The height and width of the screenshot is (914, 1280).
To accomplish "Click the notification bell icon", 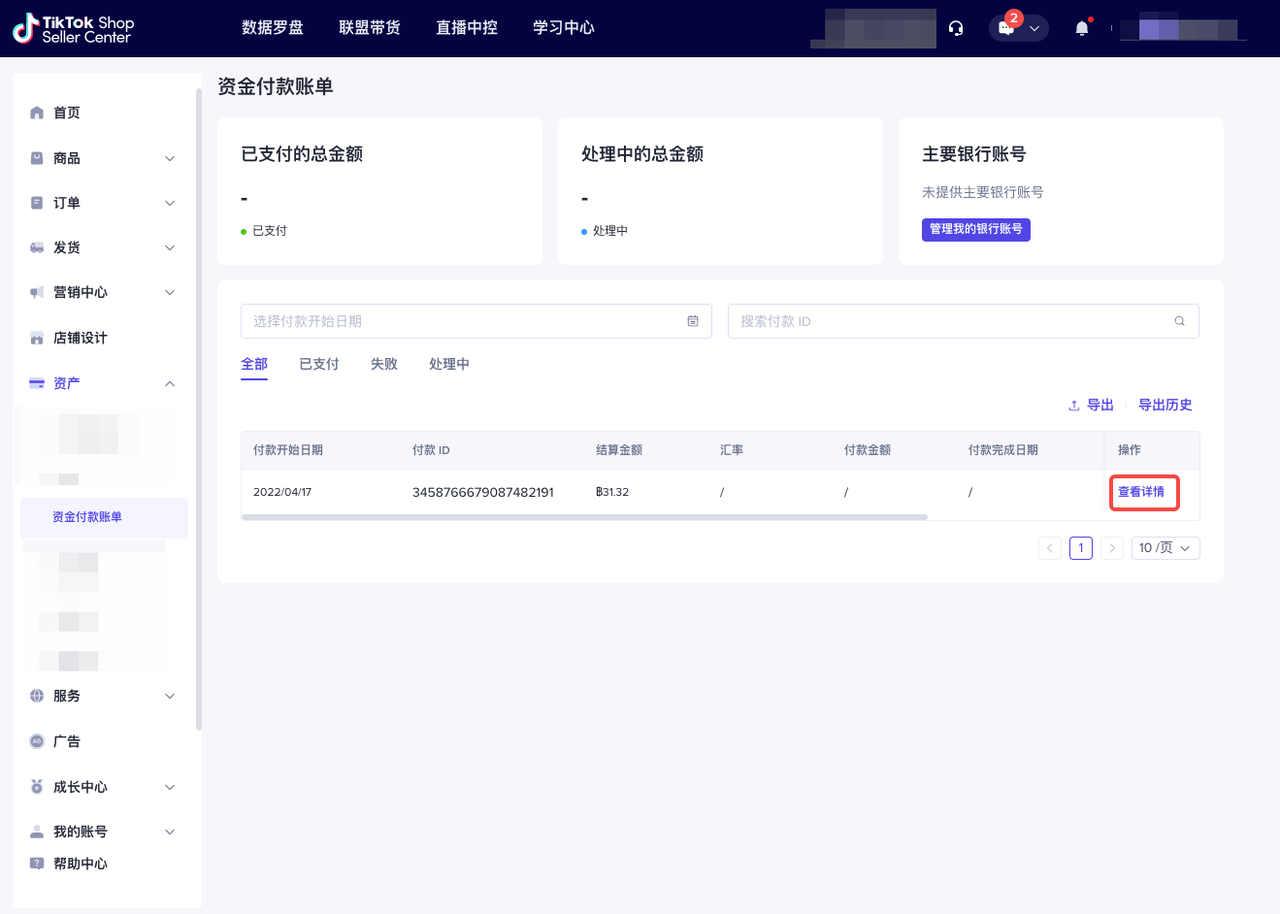I will (1081, 28).
